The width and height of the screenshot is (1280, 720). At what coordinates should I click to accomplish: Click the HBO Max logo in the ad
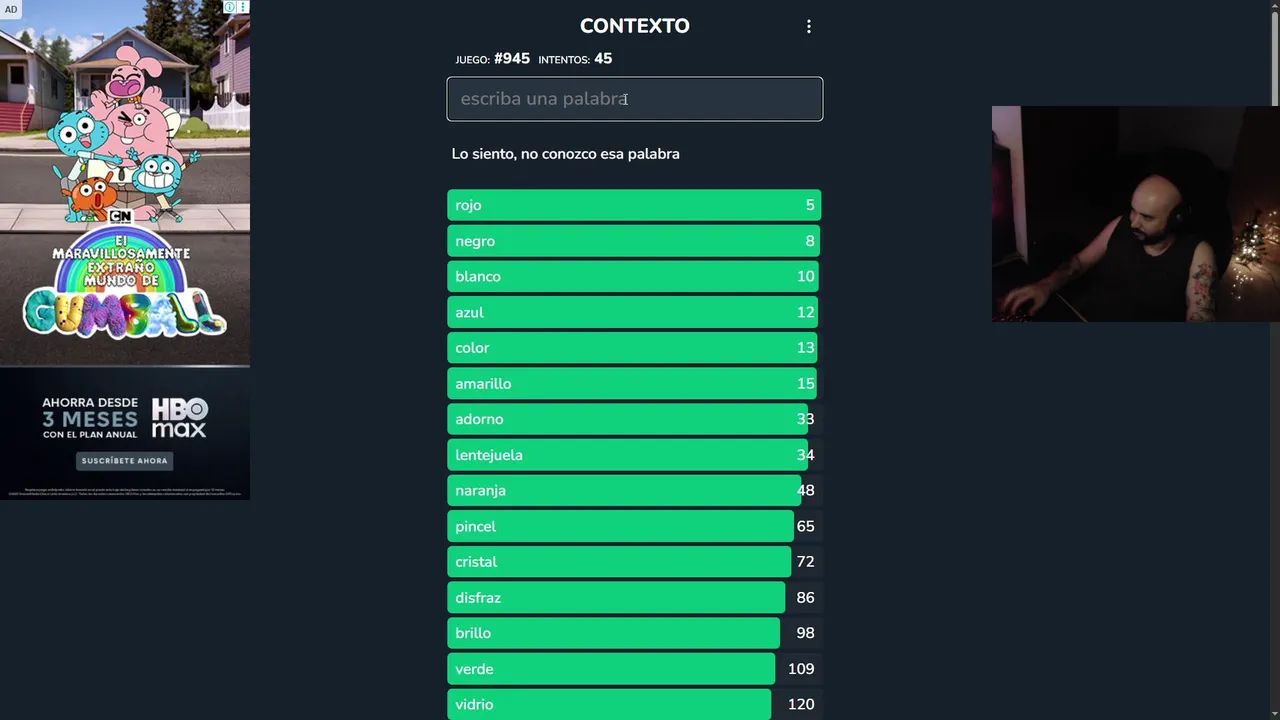coord(179,417)
